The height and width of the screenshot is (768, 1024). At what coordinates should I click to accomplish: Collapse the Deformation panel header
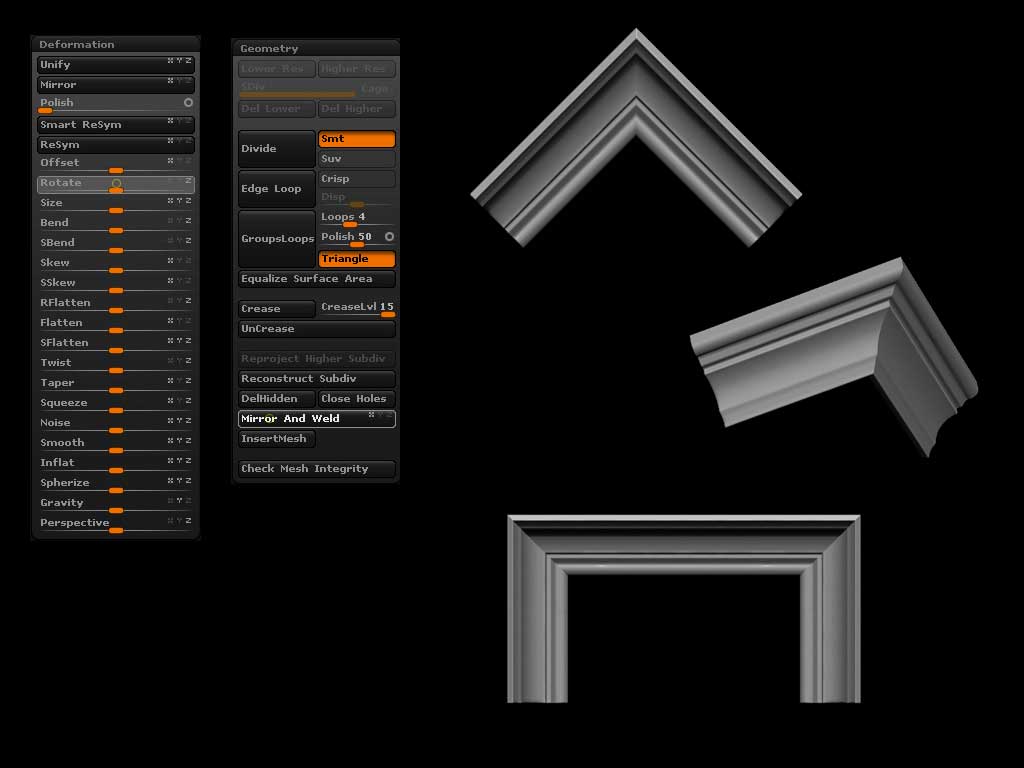tap(77, 44)
